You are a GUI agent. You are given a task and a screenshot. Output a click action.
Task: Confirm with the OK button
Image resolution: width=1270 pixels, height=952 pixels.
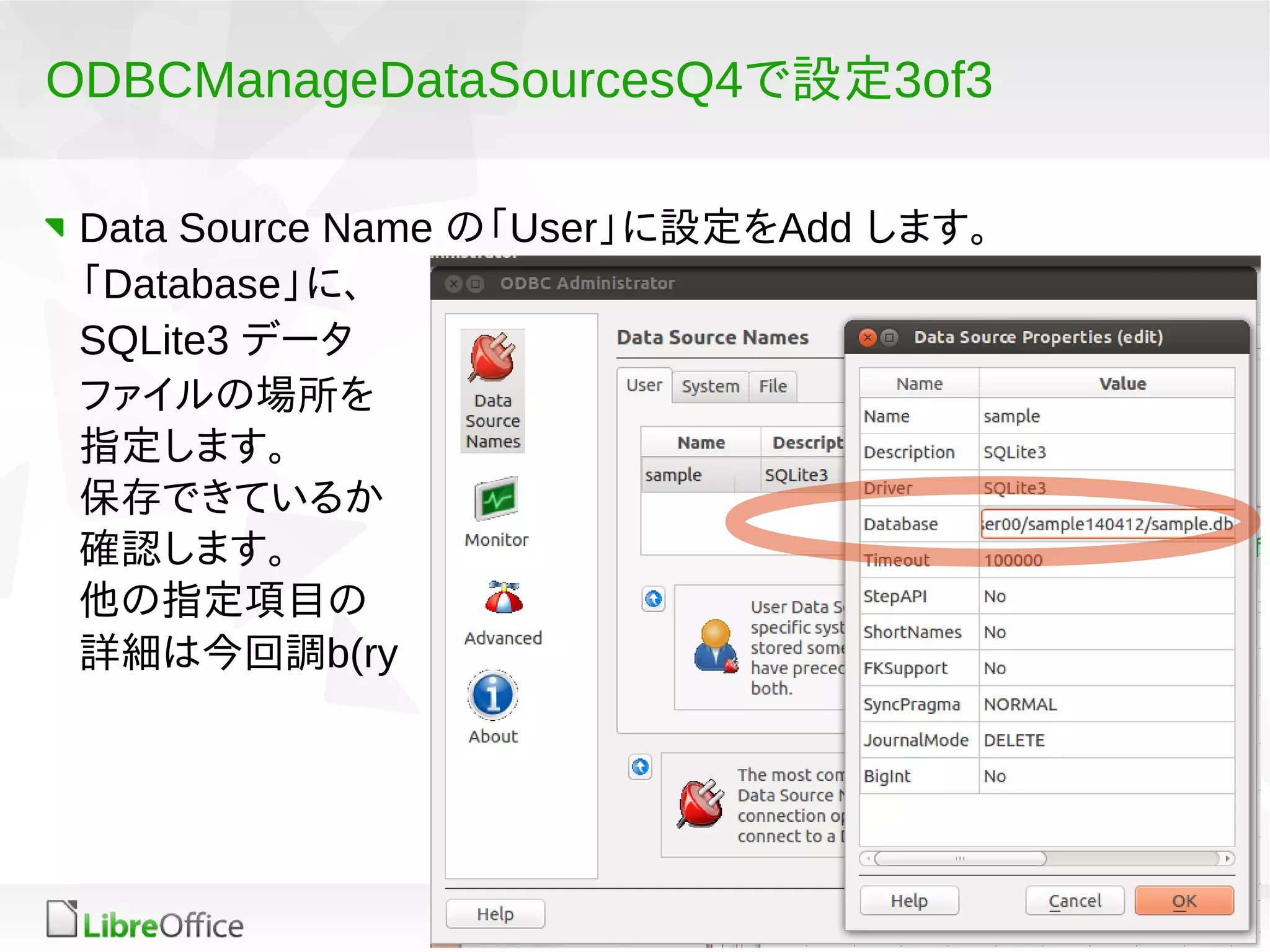[x=1184, y=901]
